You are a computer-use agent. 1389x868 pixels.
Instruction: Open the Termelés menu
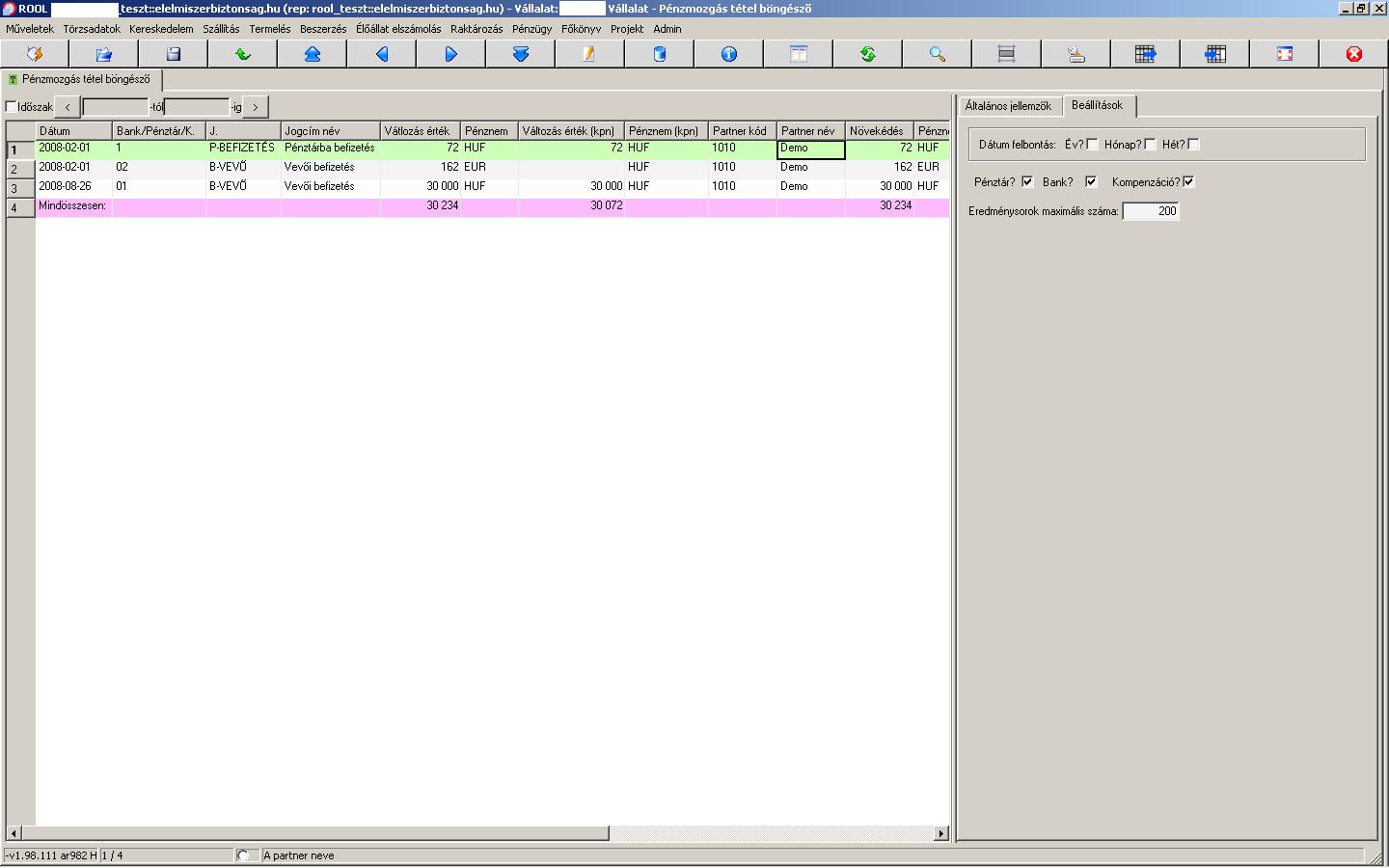point(270,29)
